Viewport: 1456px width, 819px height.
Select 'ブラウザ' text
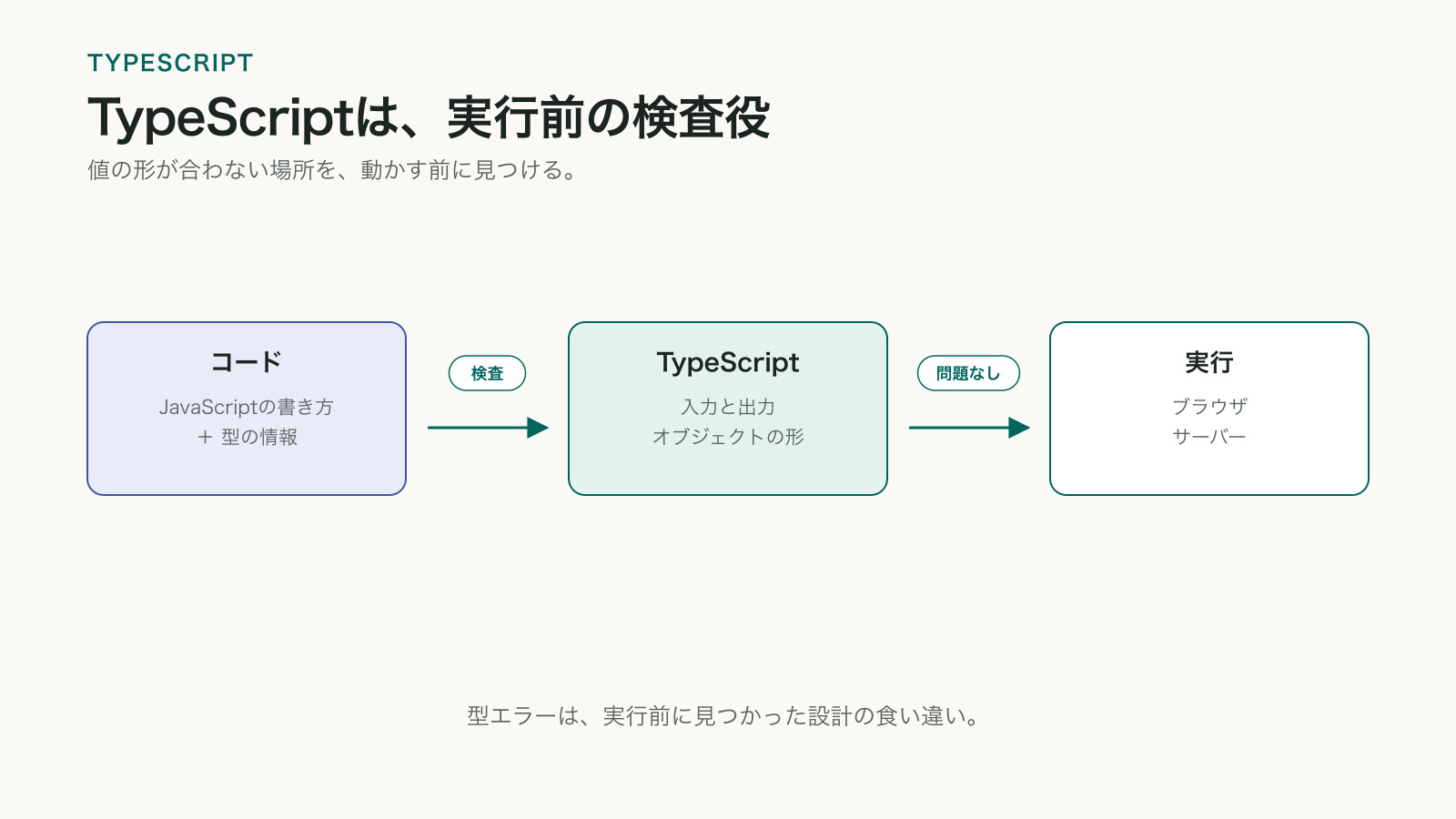click(x=1209, y=407)
